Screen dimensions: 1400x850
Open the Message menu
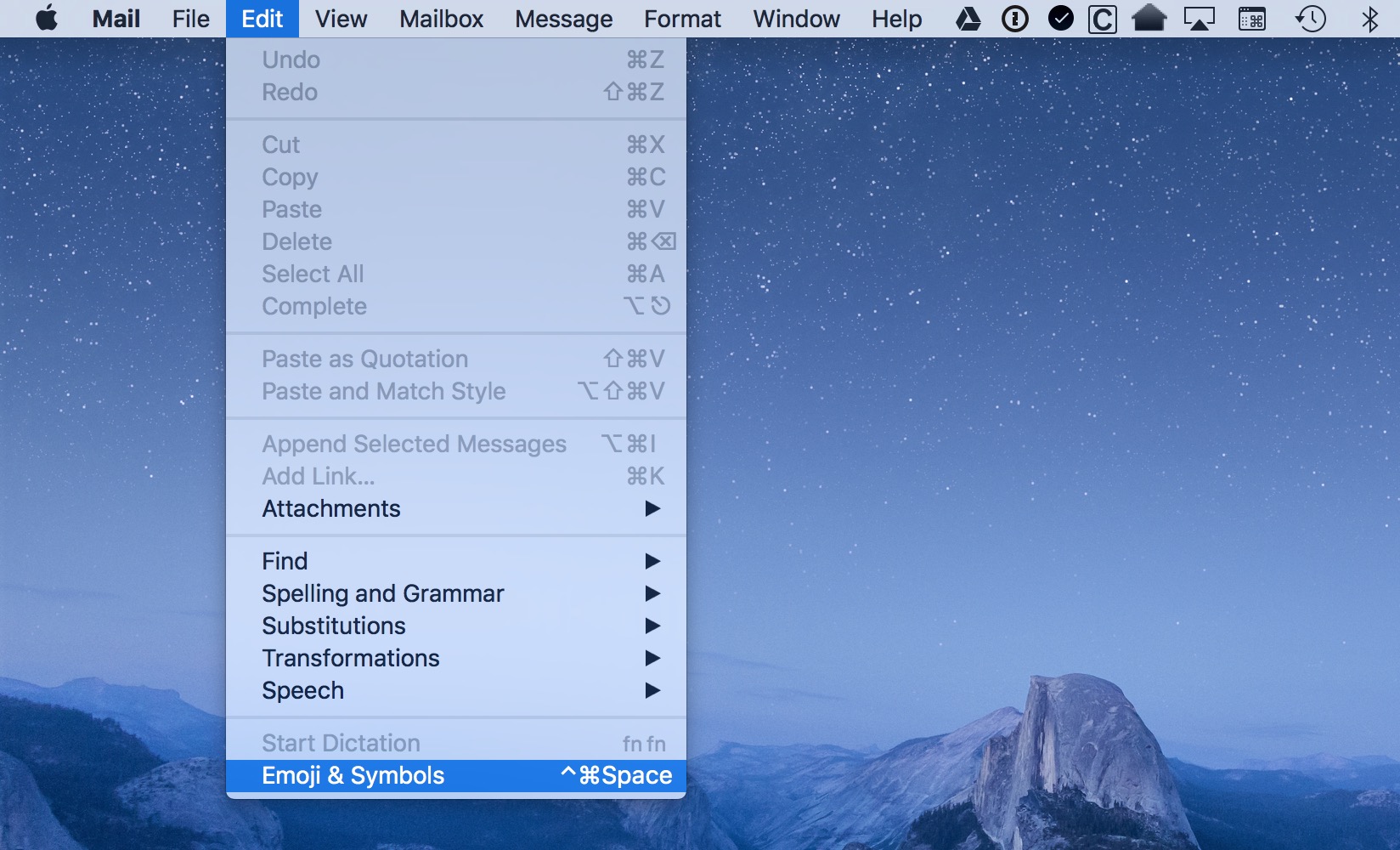click(563, 19)
